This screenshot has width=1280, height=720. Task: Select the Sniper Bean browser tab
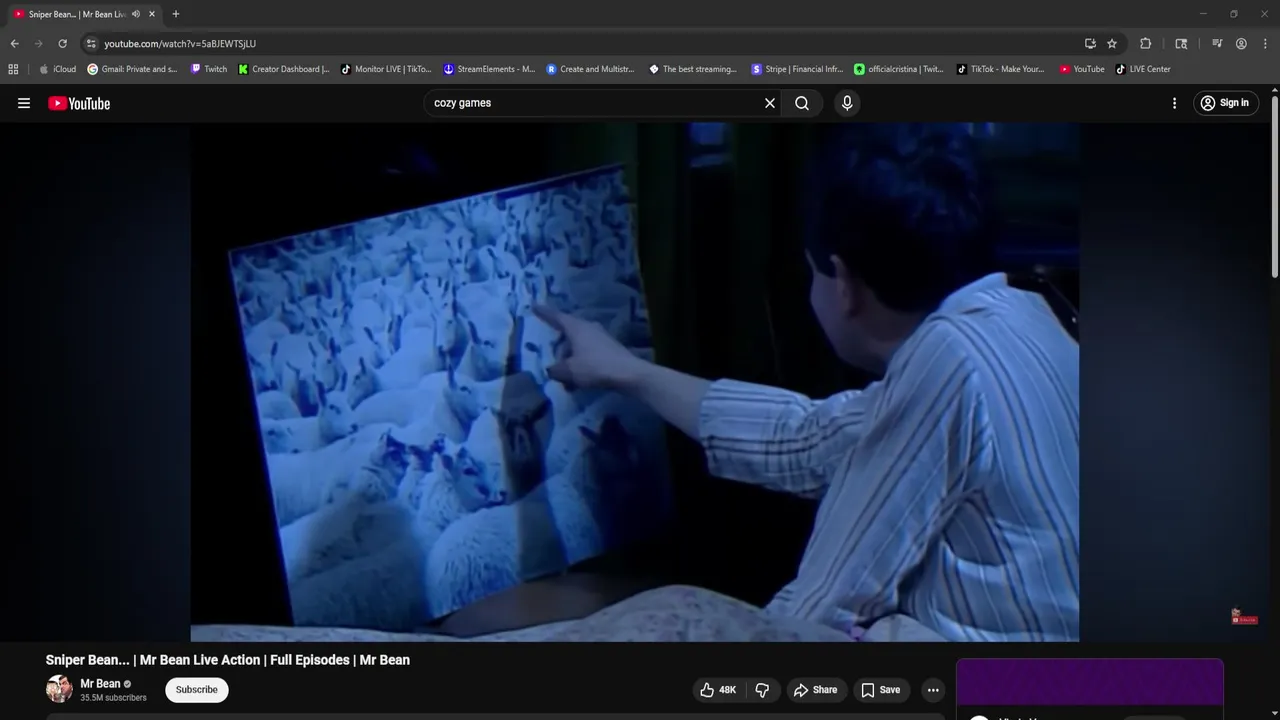pos(84,14)
